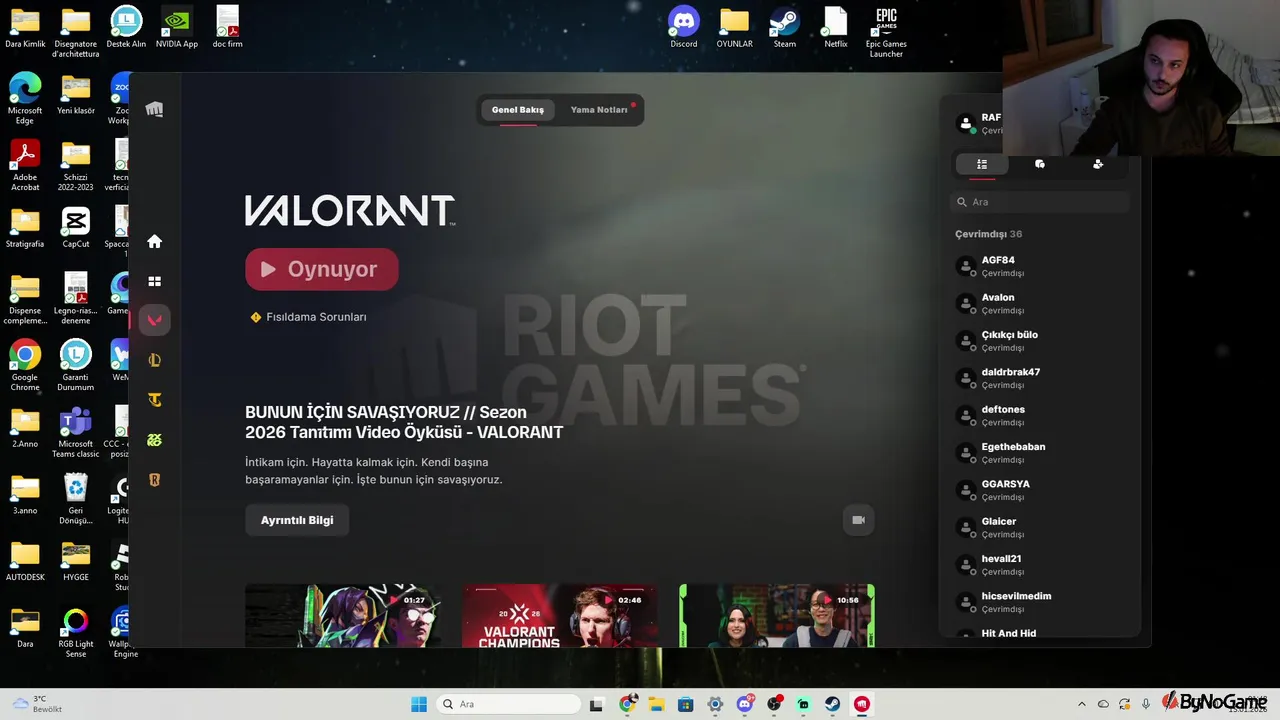Open the all games grid icon
This screenshot has width=1280, height=720.
154,281
